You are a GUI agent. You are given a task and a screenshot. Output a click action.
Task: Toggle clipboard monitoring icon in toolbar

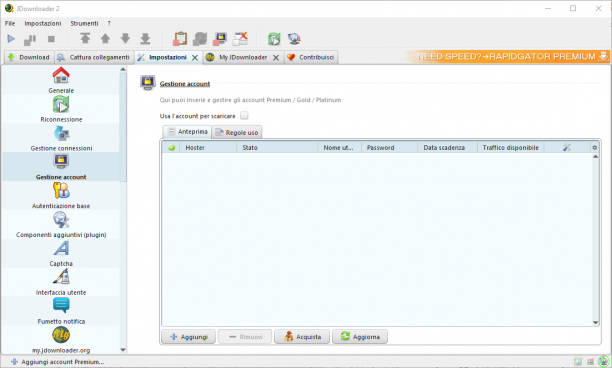pyautogui.click(x=180, y=38)
